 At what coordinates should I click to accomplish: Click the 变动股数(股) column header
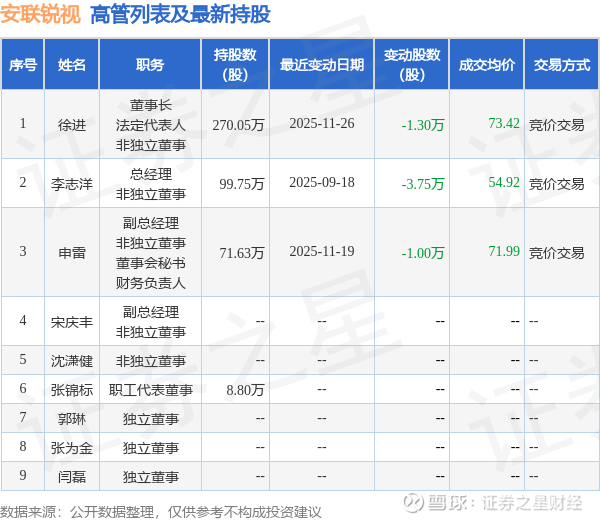click(412, 65)
